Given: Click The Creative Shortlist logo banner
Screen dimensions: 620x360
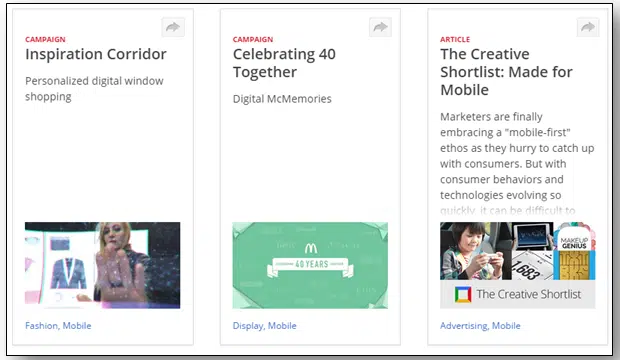Looking at the screenshot, I should coord(518,294).
